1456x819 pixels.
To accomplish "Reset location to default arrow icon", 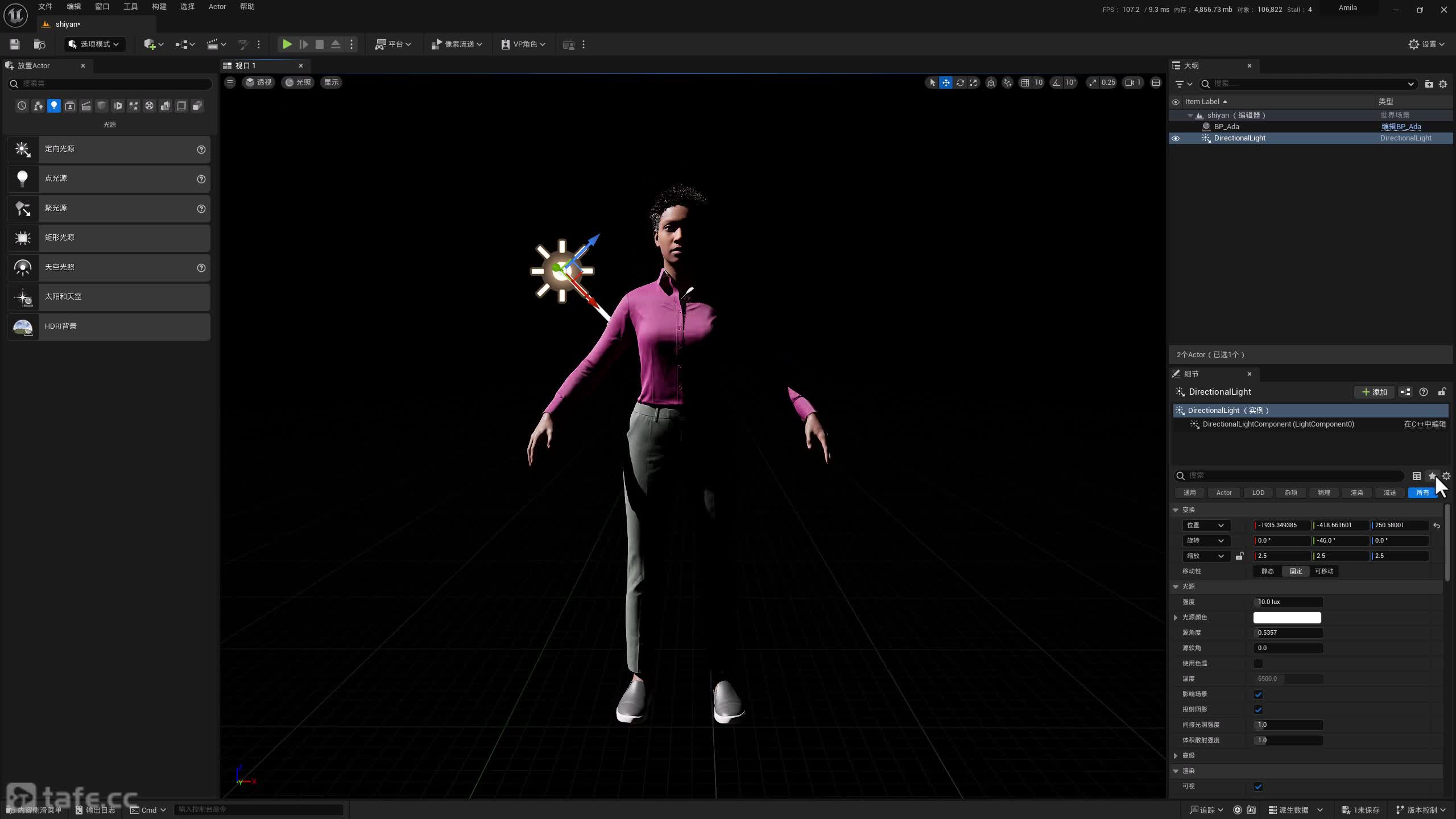I will point(1437,526).
